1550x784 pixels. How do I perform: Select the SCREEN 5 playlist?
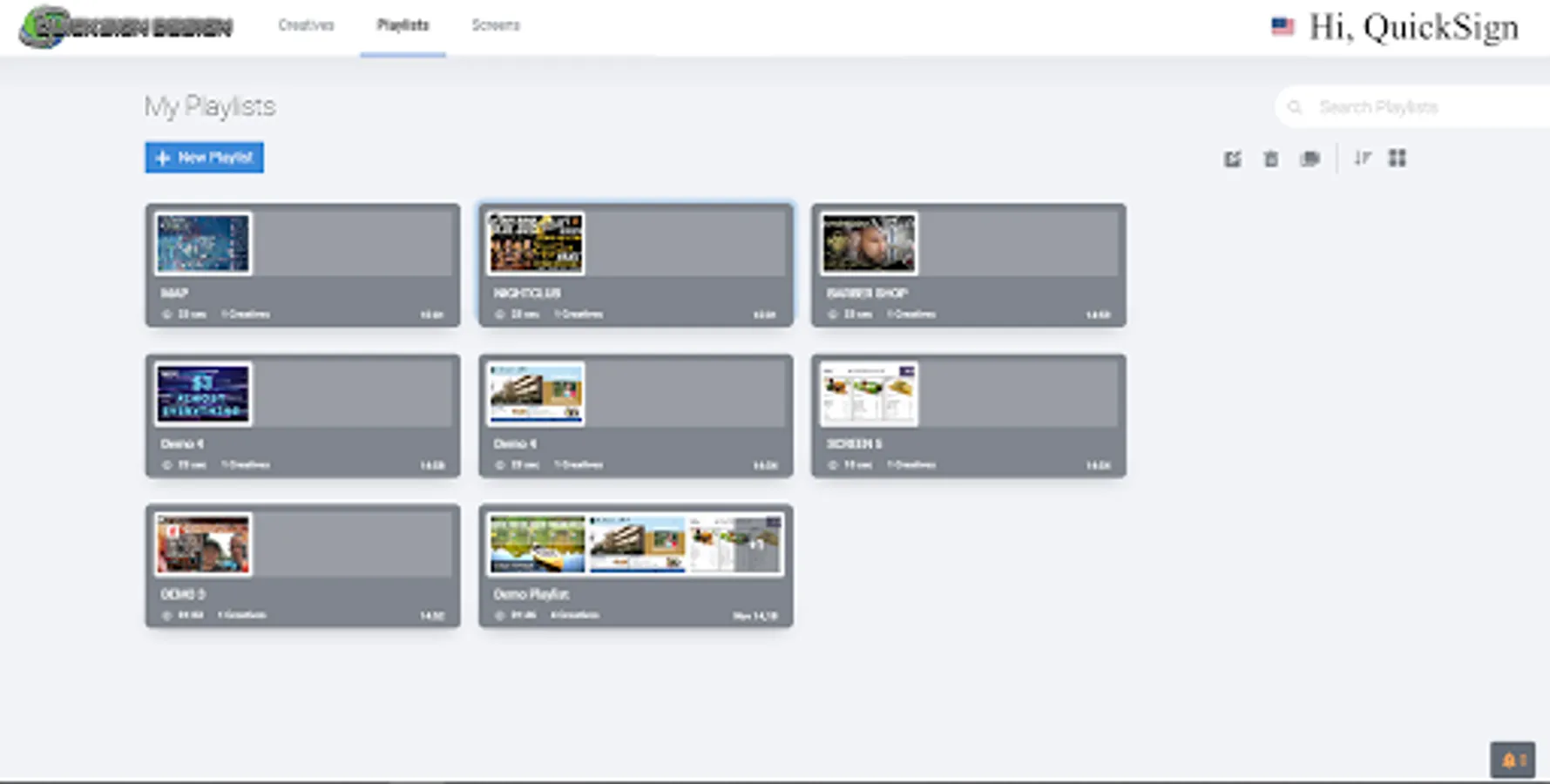pyautogui.click(x=968, y=416)
